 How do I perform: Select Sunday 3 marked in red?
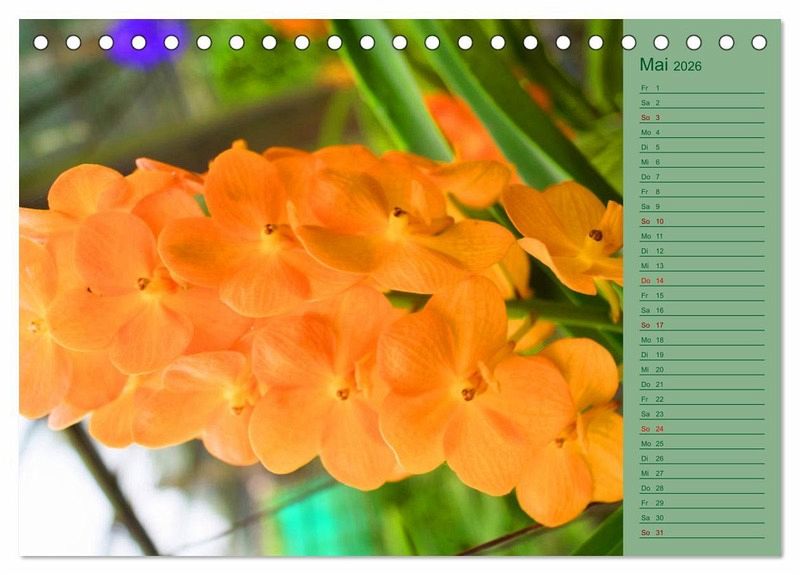pyautogui.click(x=700, y=117)
